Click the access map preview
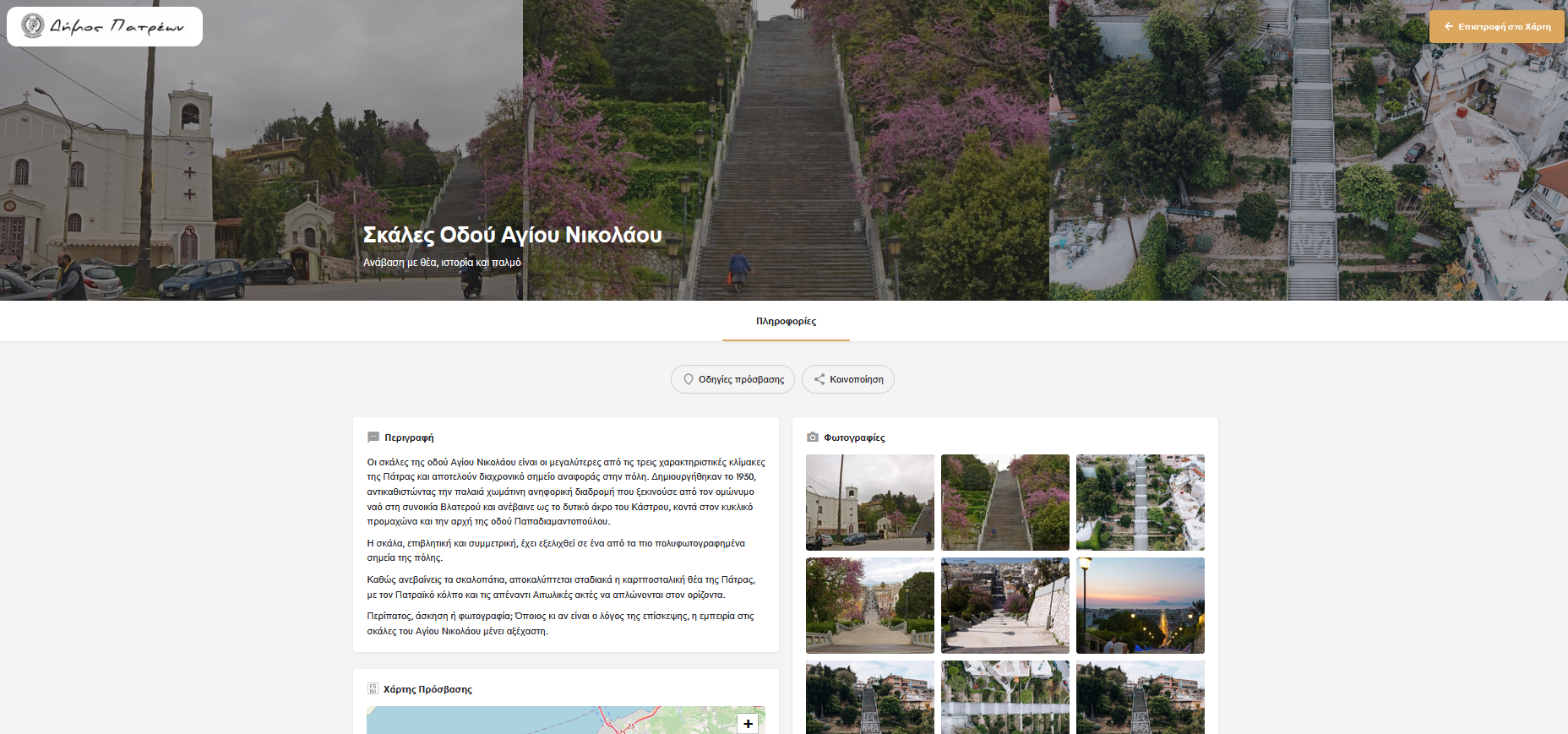Screen dimensions: 1568x734 549,720
